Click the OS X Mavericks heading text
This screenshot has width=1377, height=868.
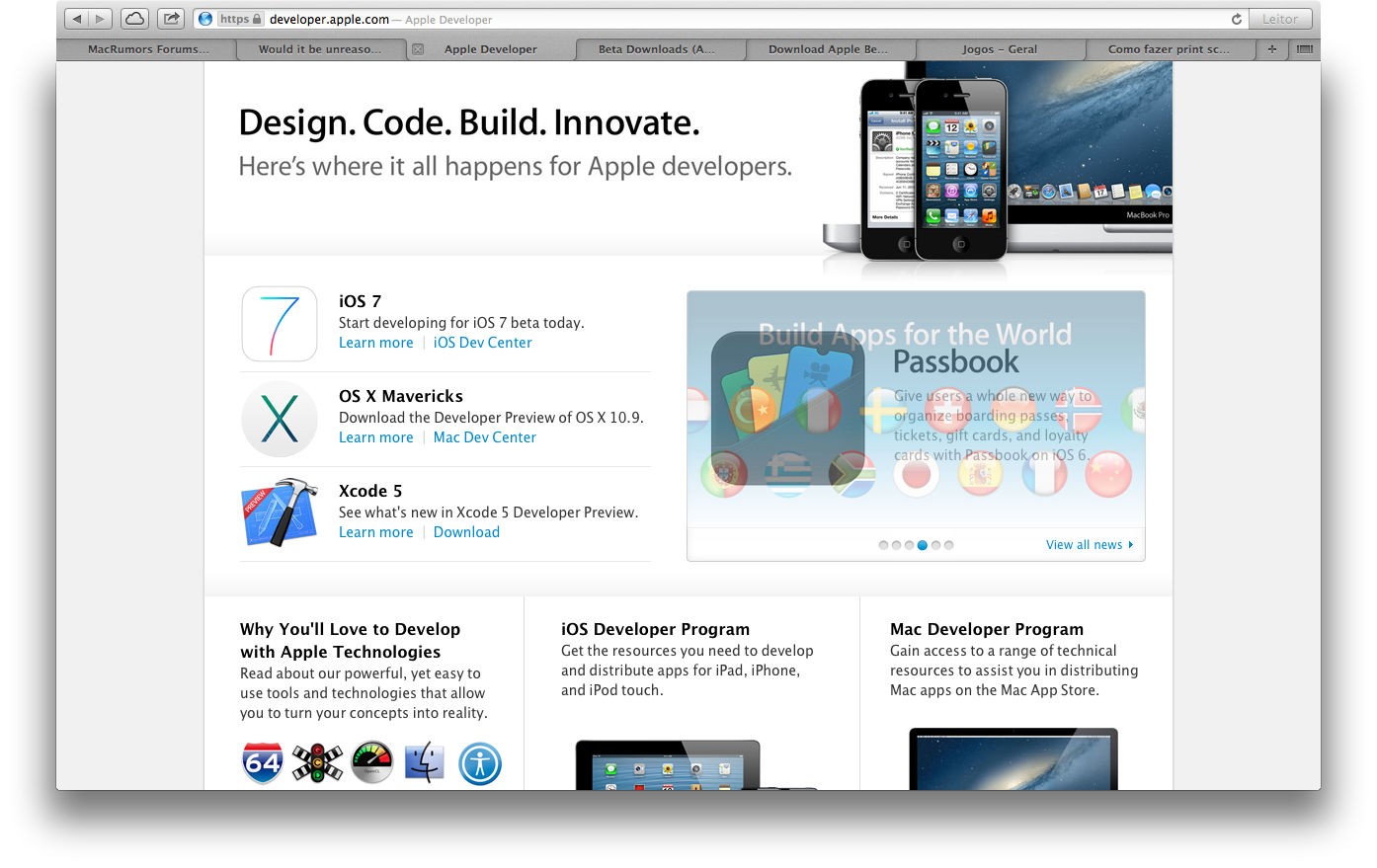(401, 396)
